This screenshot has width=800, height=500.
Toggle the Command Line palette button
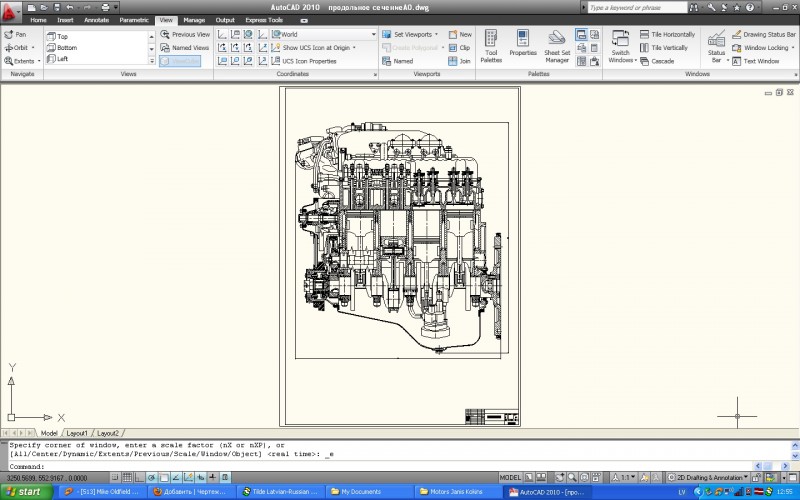point(581,34)
